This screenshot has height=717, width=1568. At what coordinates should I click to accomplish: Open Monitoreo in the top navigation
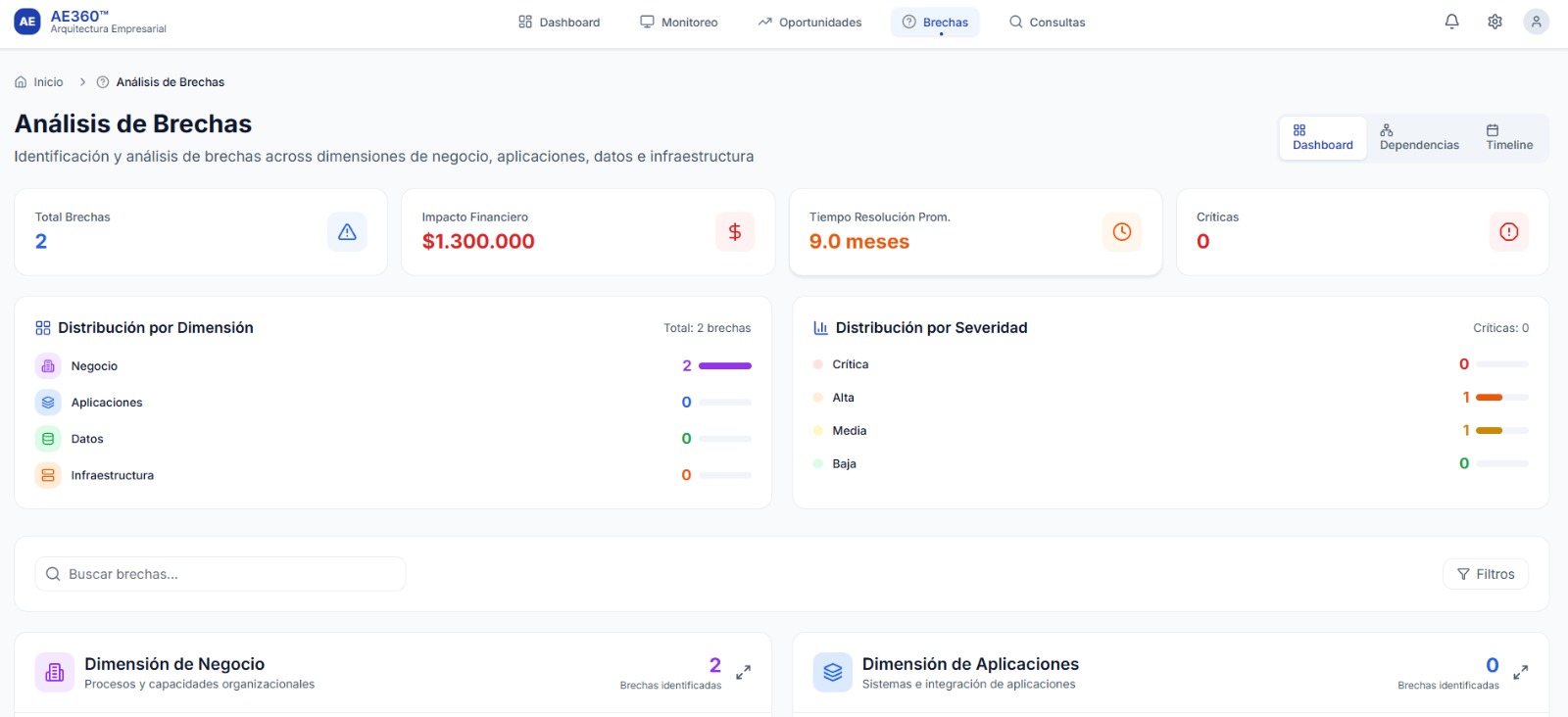pyautogui.click(x=679, y=22)
